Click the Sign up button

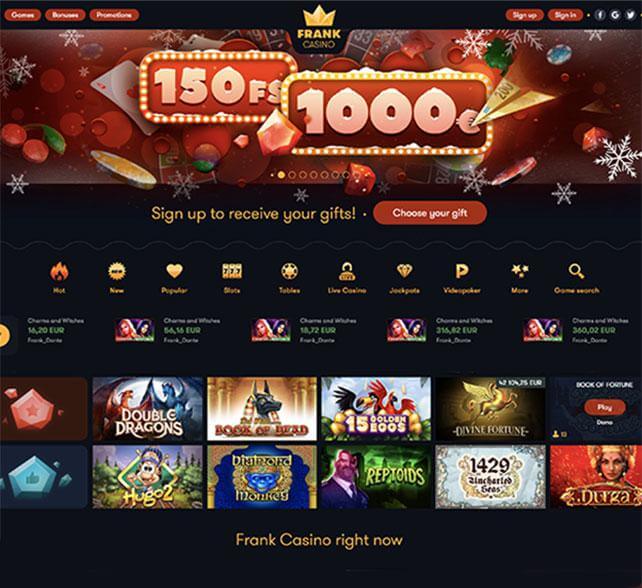click(x=524, y=15)
